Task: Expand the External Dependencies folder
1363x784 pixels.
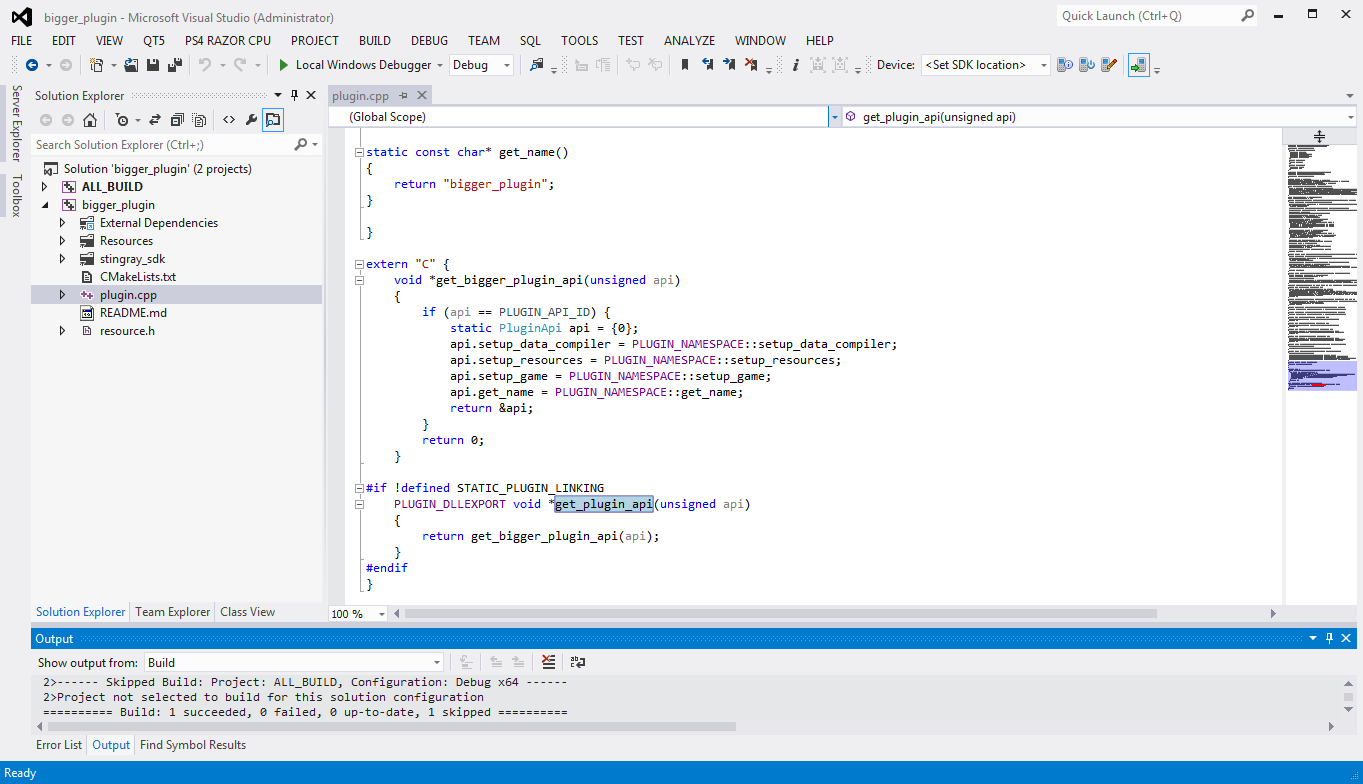Action: pos(62,223)
